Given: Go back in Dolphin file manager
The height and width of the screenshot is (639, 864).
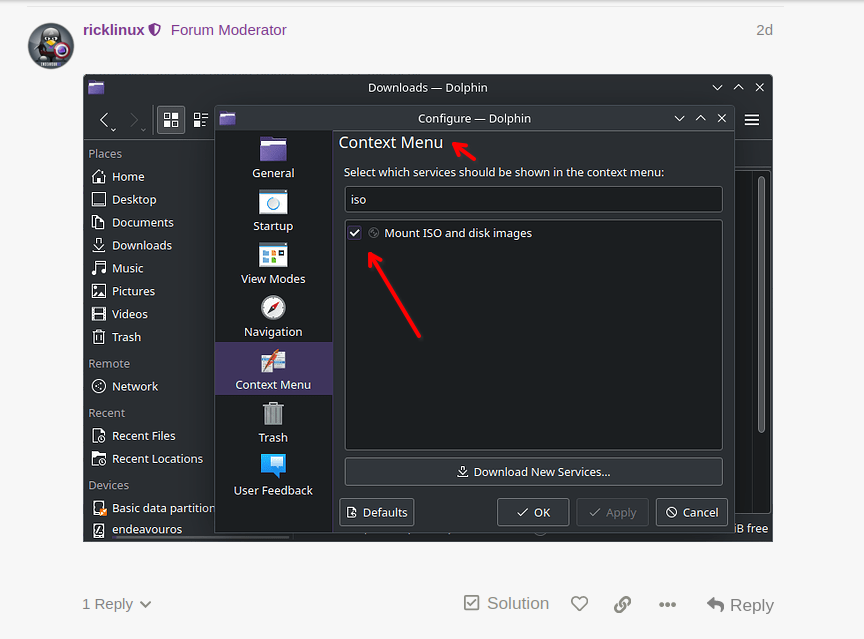Looking at the screenshot, I should [104, 120].
